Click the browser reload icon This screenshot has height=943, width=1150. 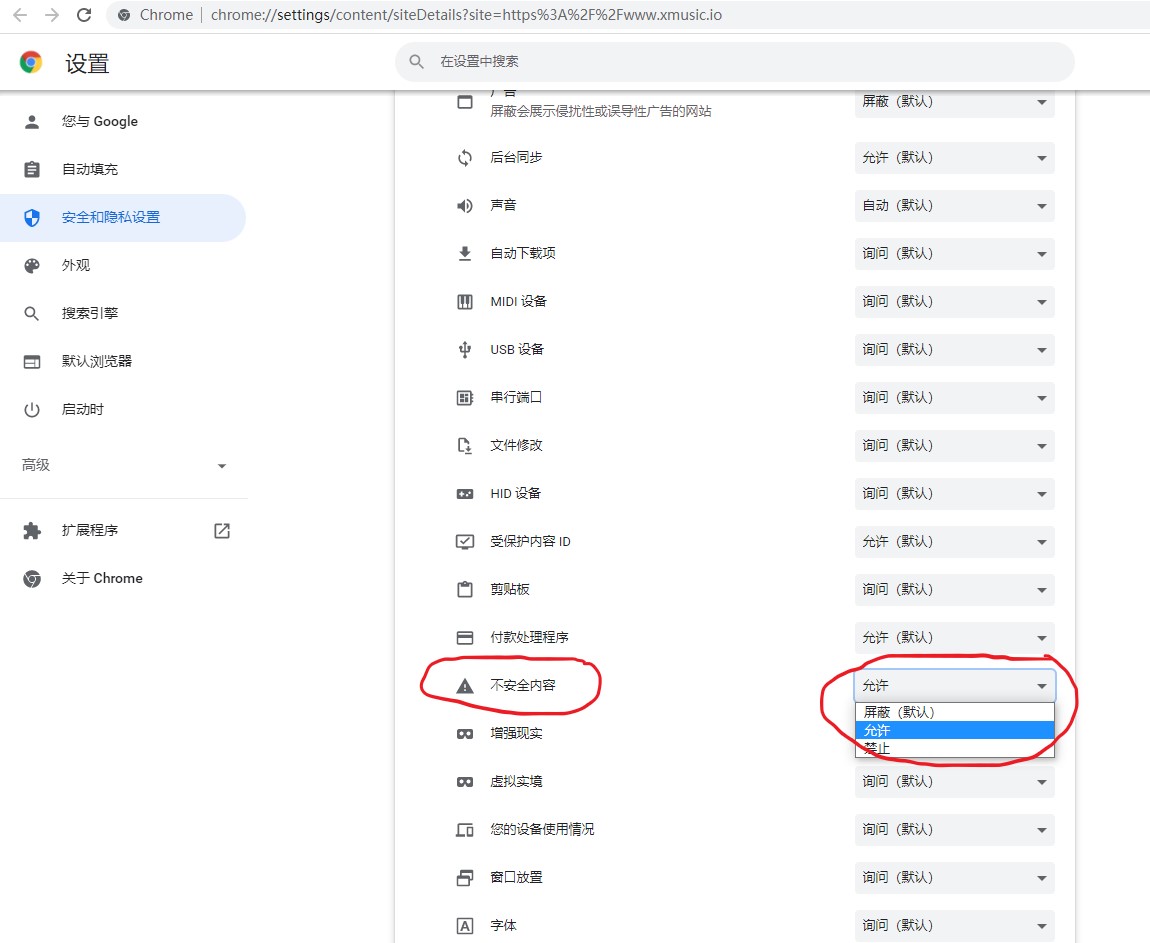click(84, 15)
